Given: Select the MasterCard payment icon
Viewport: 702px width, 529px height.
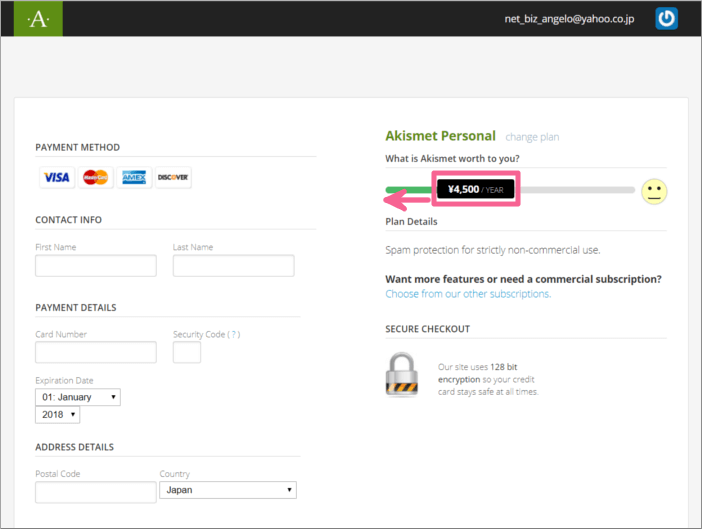Looking at the screenshot, I should click(95, 177).
